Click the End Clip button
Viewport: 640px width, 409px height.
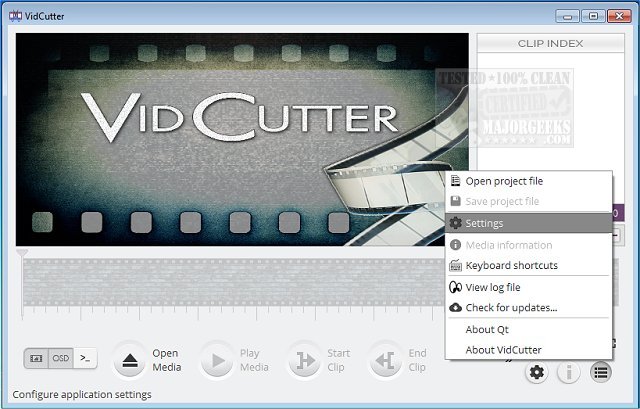pos(386,360)
